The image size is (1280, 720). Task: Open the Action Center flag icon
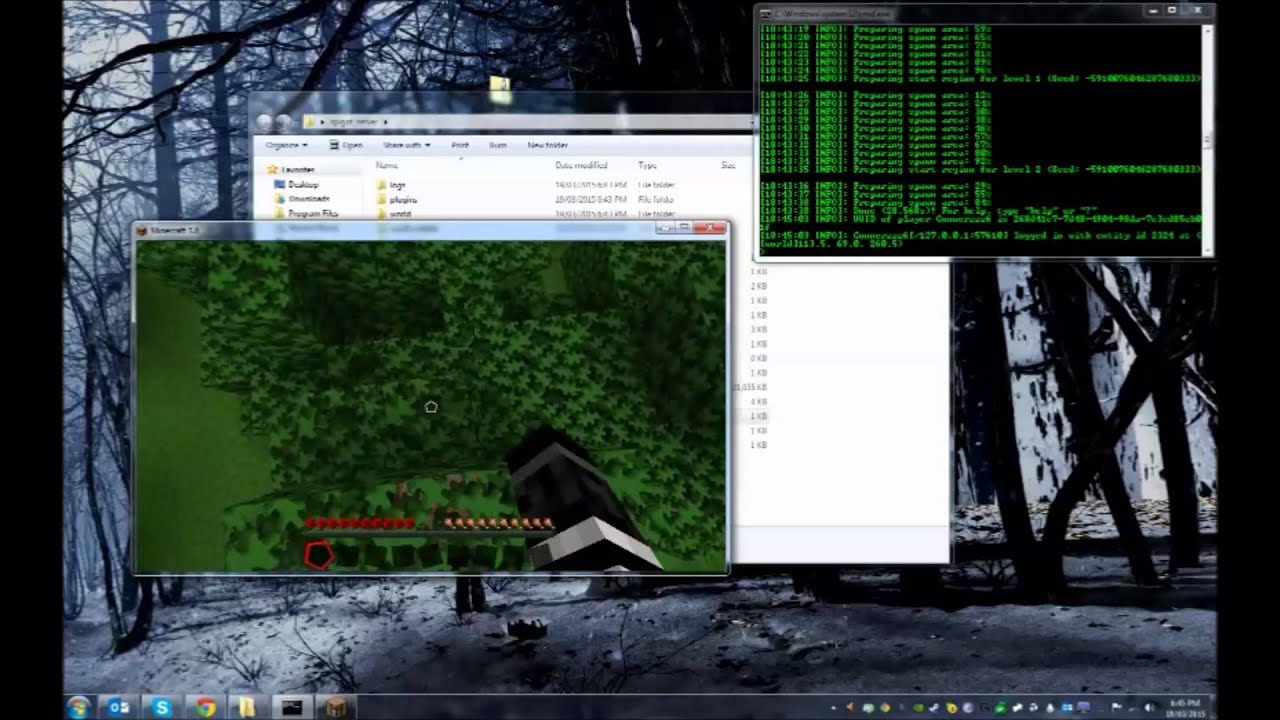pyautogui.click(x=1117, y=708)
